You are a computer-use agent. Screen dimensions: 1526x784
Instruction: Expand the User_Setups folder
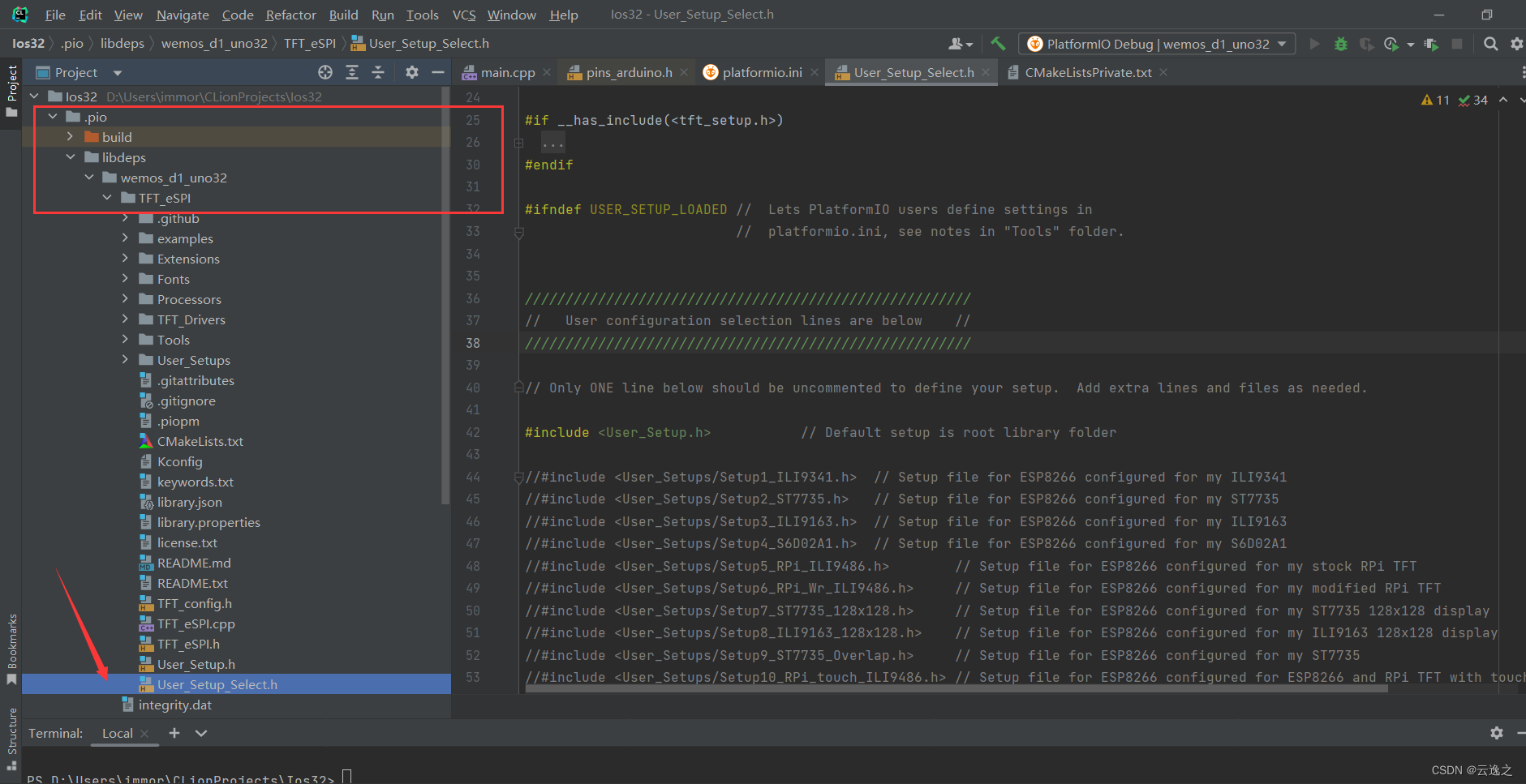point(125,360)
